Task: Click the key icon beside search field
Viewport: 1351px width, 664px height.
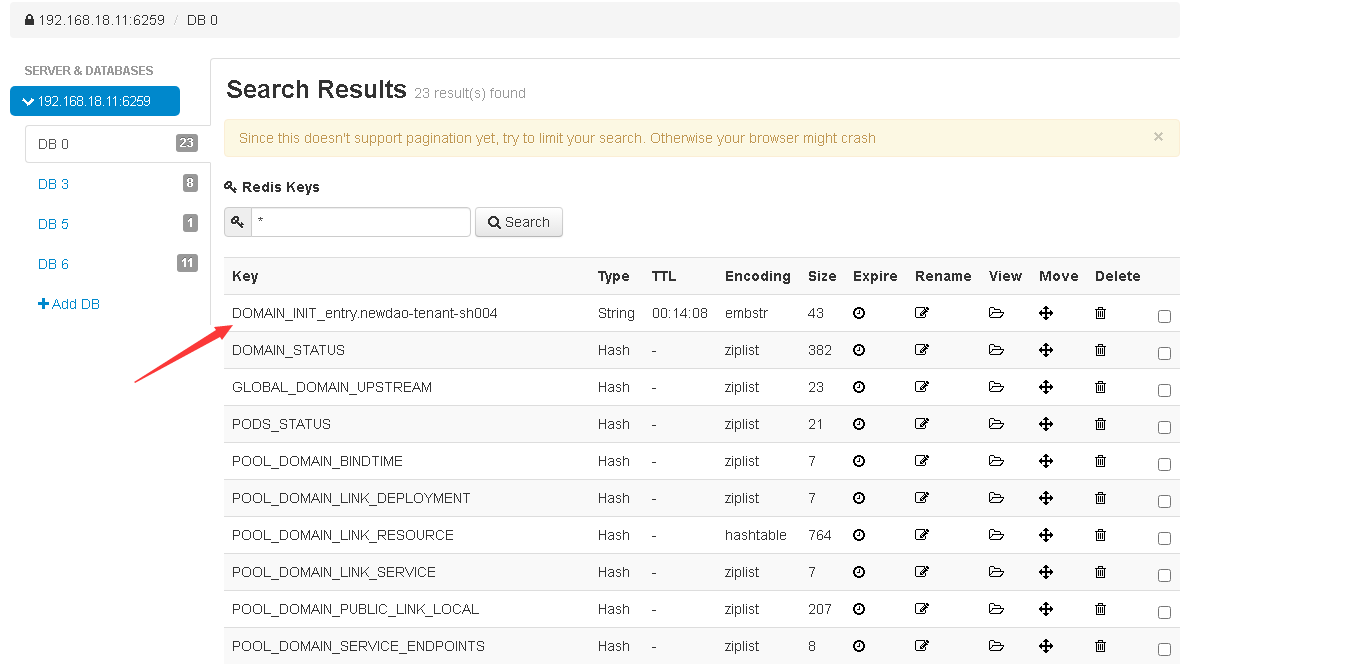Action: [238, 222]
